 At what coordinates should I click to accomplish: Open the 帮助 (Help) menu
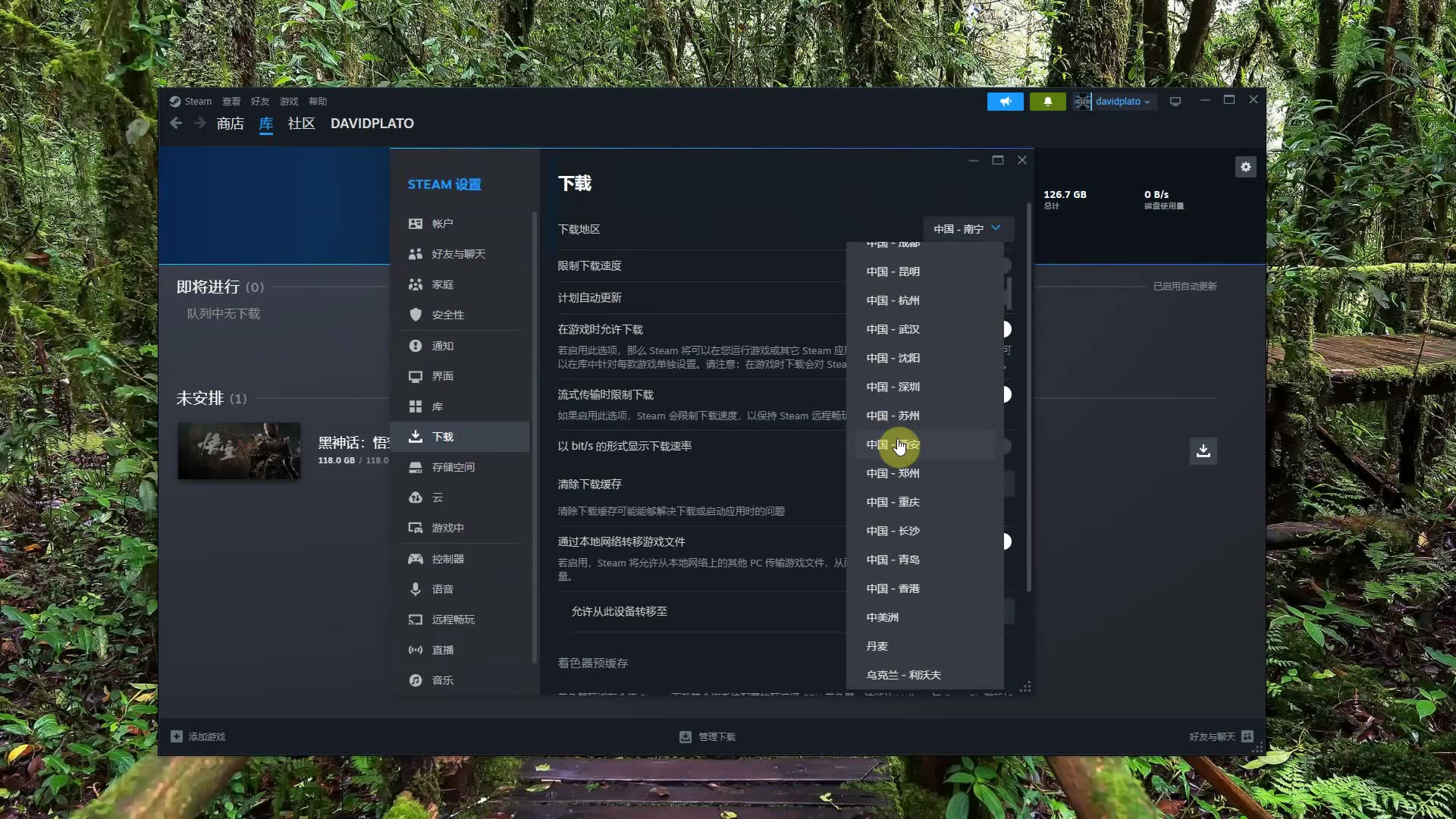[x=318, y=101]
